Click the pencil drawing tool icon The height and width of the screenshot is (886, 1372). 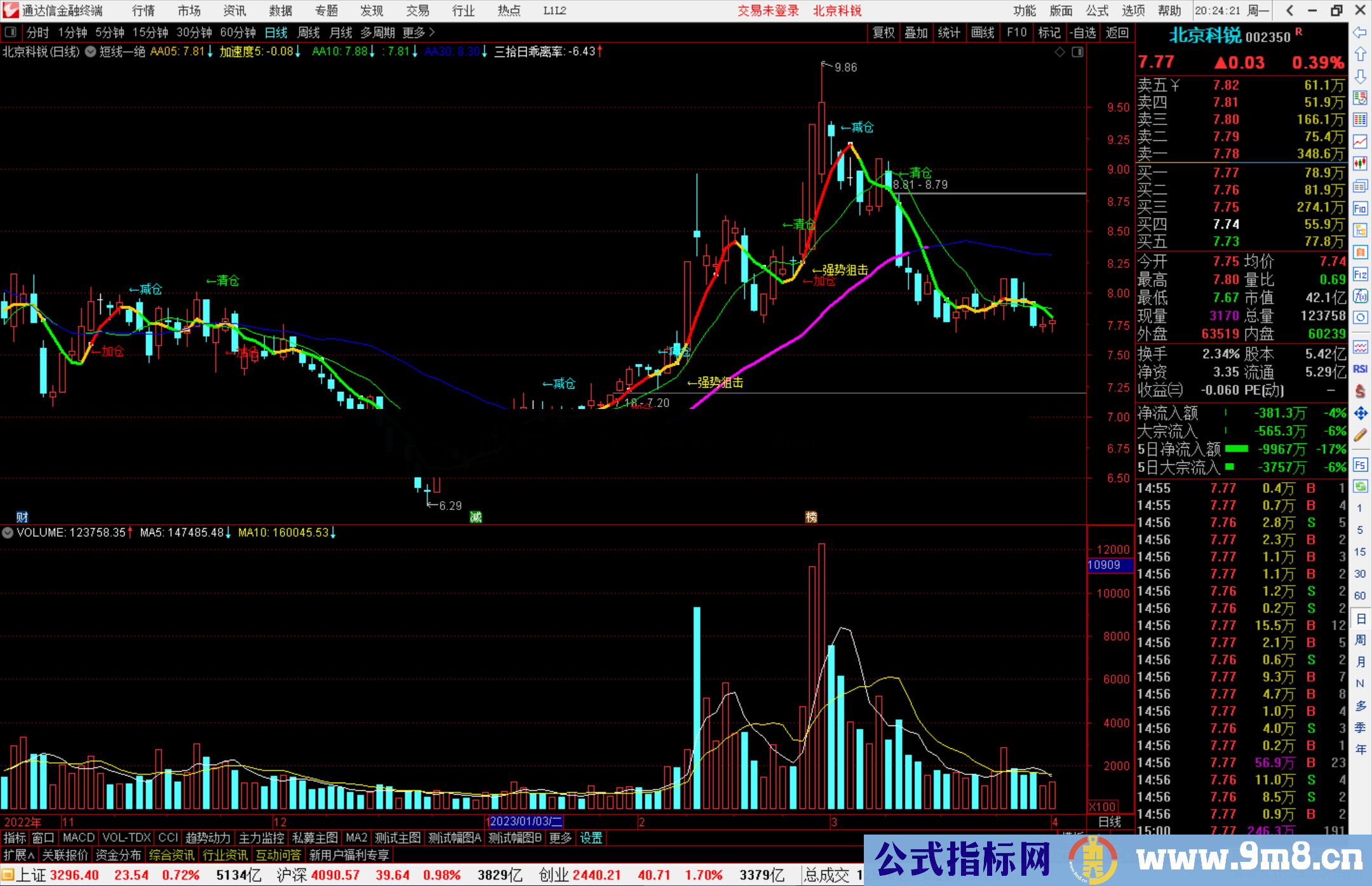click(1360, 436)
